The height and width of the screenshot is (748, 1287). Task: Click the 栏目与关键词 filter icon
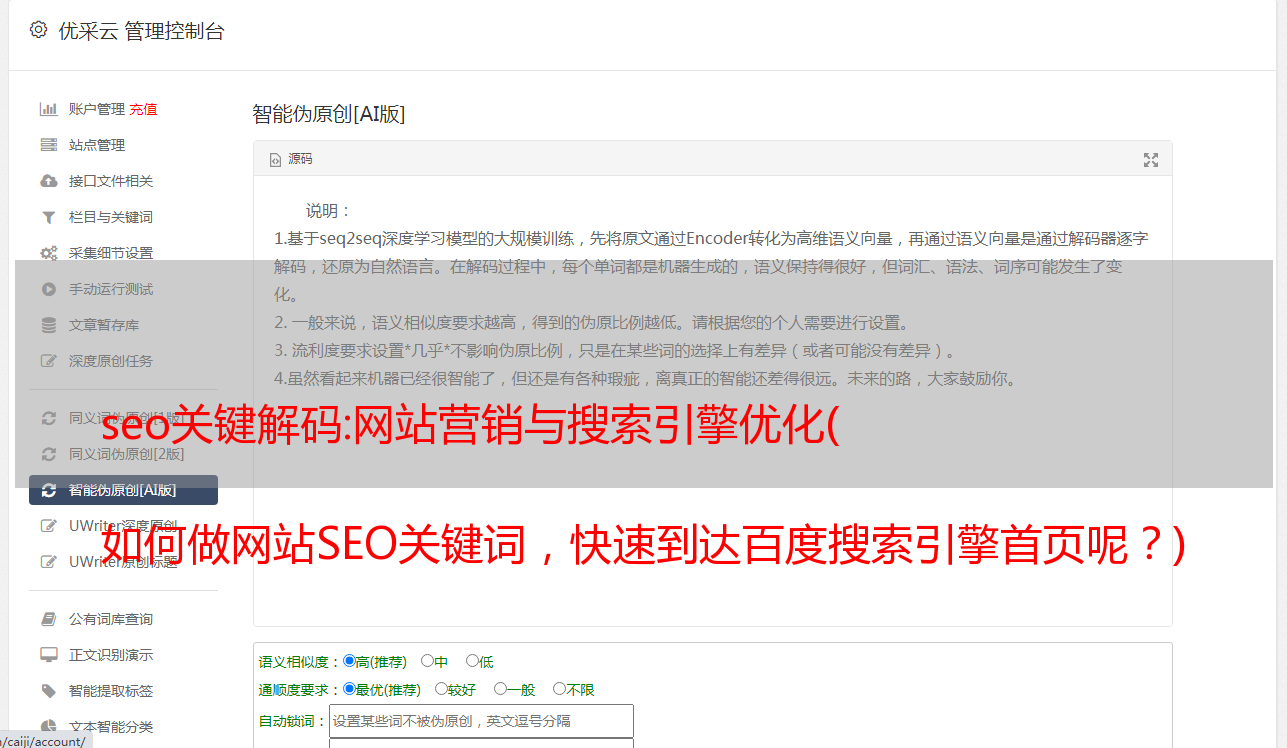(x=48, y=217)
